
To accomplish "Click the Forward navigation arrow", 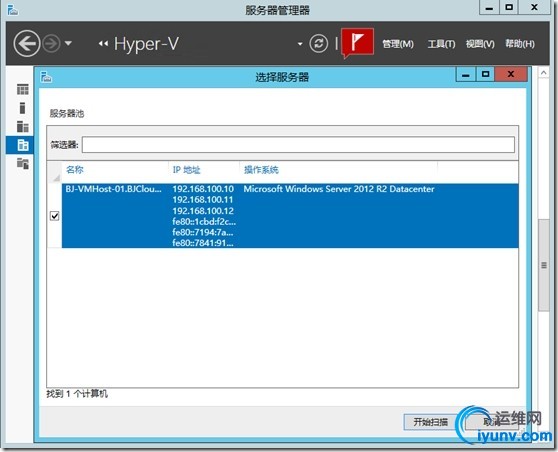I will coord(52,44).
